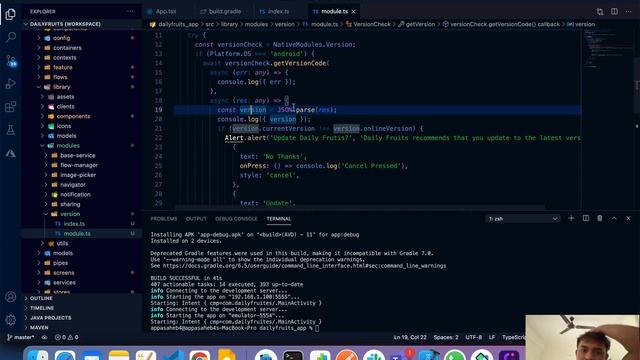Open the sharing folder
The width and height of the screenshot is (640, 360).
[x=70, y=204]
